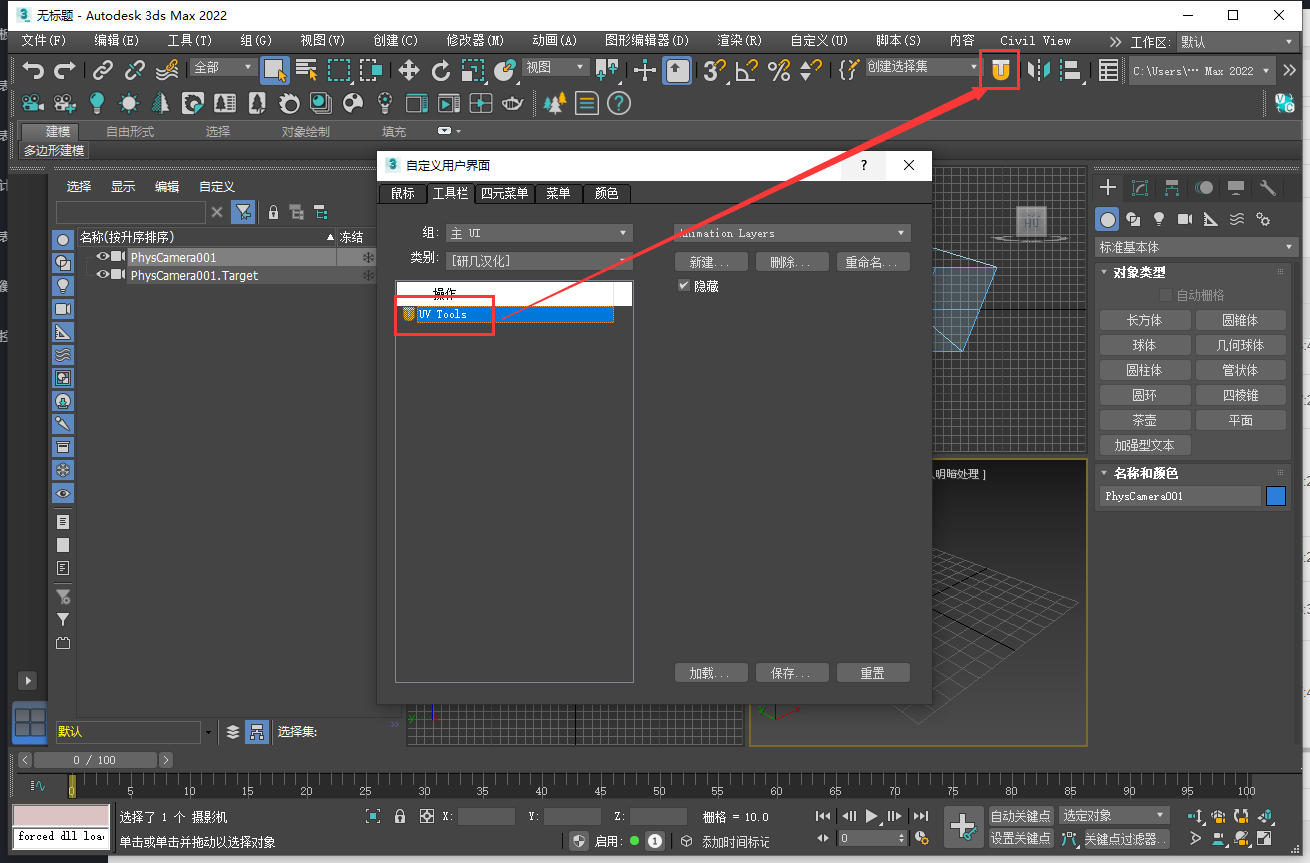
Task: Toggle the 自动关键点 auto key button
Action: pos(1021,816)
